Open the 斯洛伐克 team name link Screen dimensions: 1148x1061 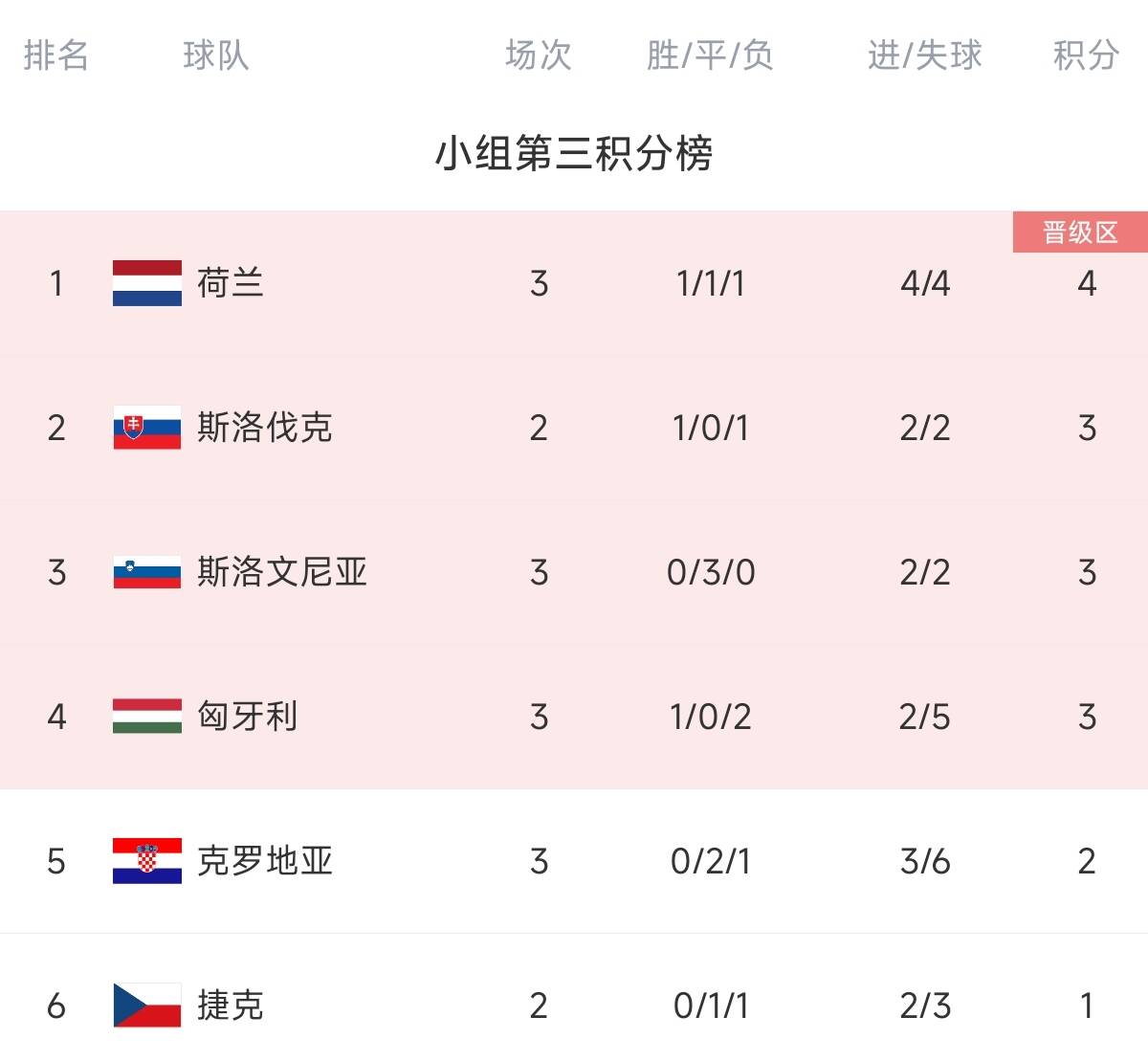[265, 428]
